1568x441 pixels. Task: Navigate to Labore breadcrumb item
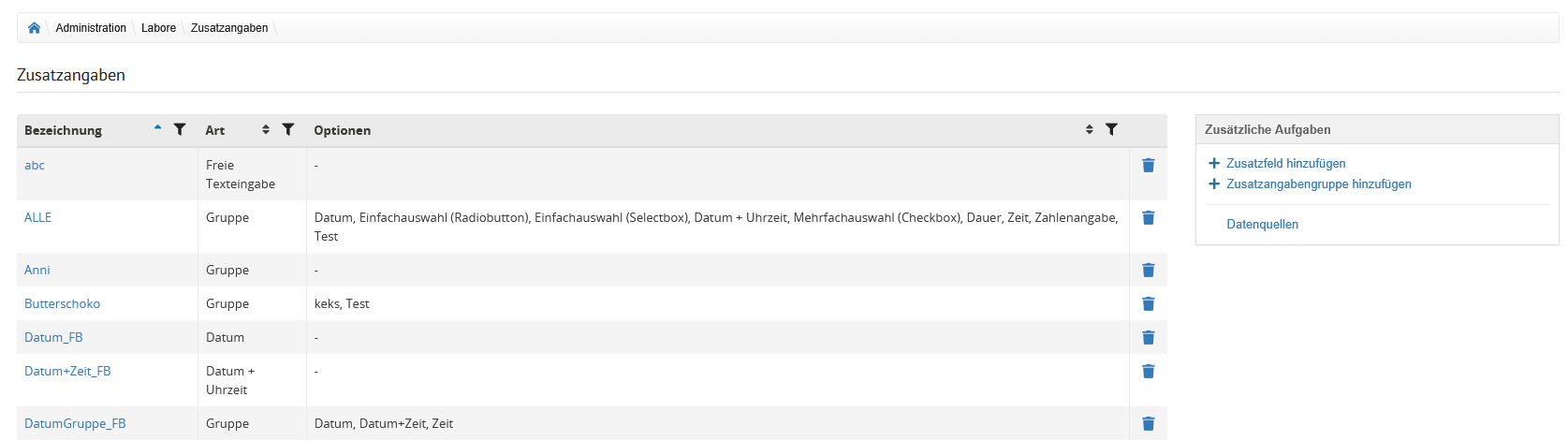(158, 28)
